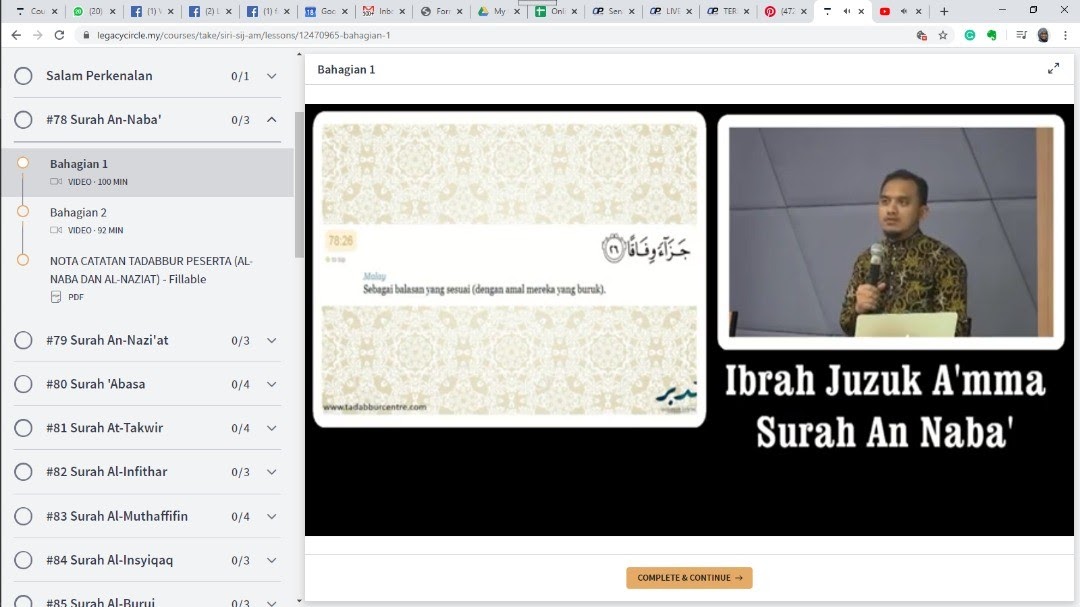The image size is (1080, 607).
Task: Open the Chrome profile avatar
Action: click(x=1043, y=35)
